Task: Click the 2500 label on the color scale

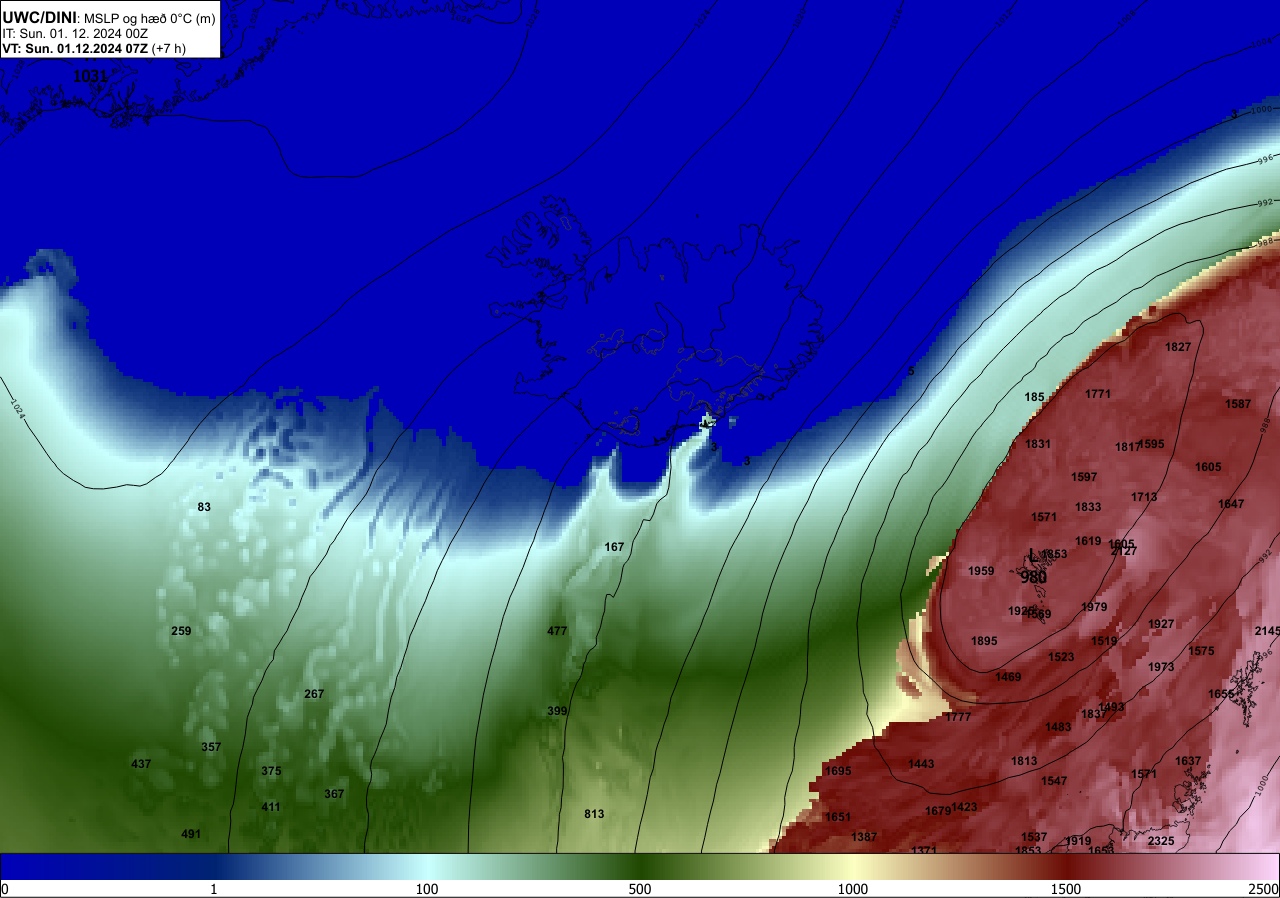Action: point(1264,889)
